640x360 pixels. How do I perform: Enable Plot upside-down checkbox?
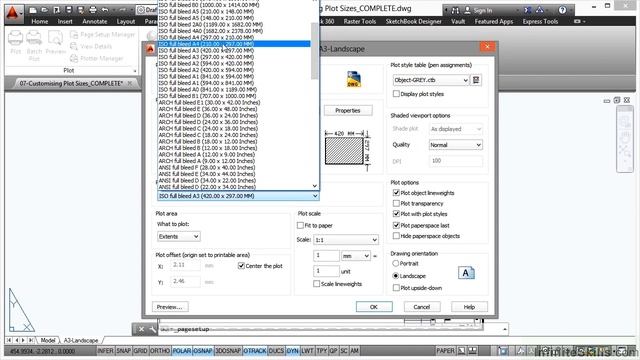point(396,288)
